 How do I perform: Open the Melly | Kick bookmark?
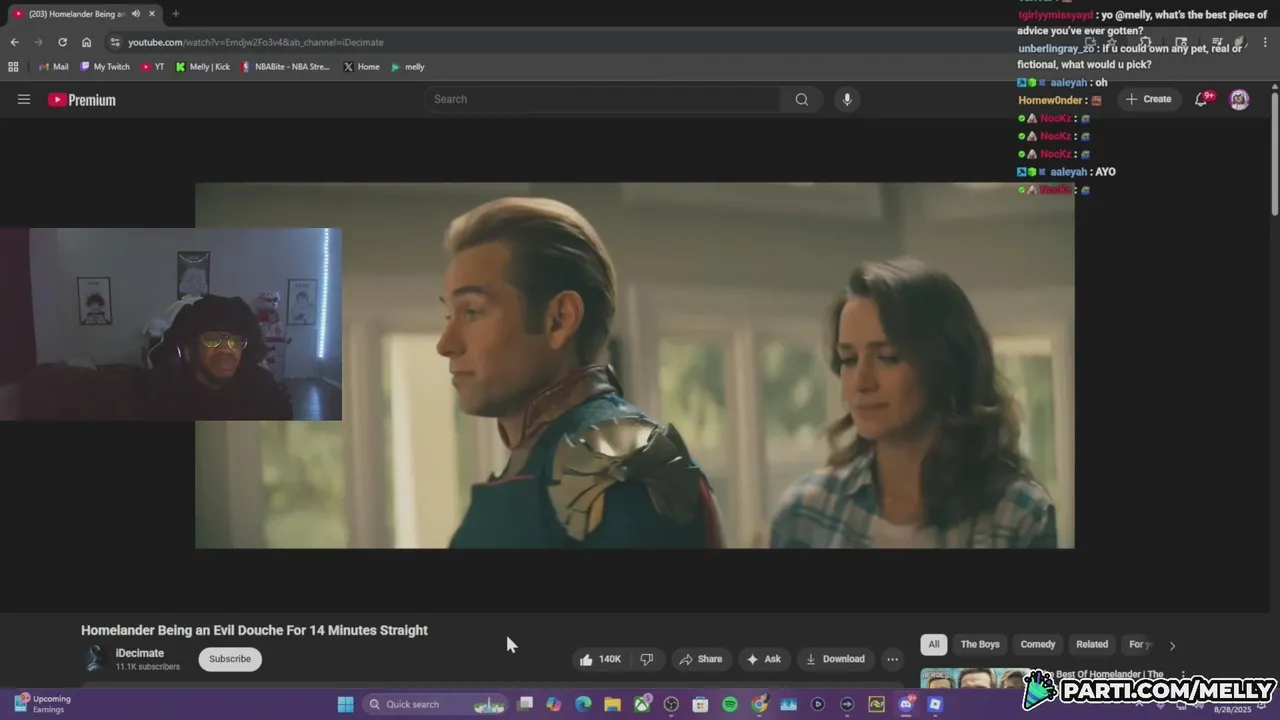[203, 67]
